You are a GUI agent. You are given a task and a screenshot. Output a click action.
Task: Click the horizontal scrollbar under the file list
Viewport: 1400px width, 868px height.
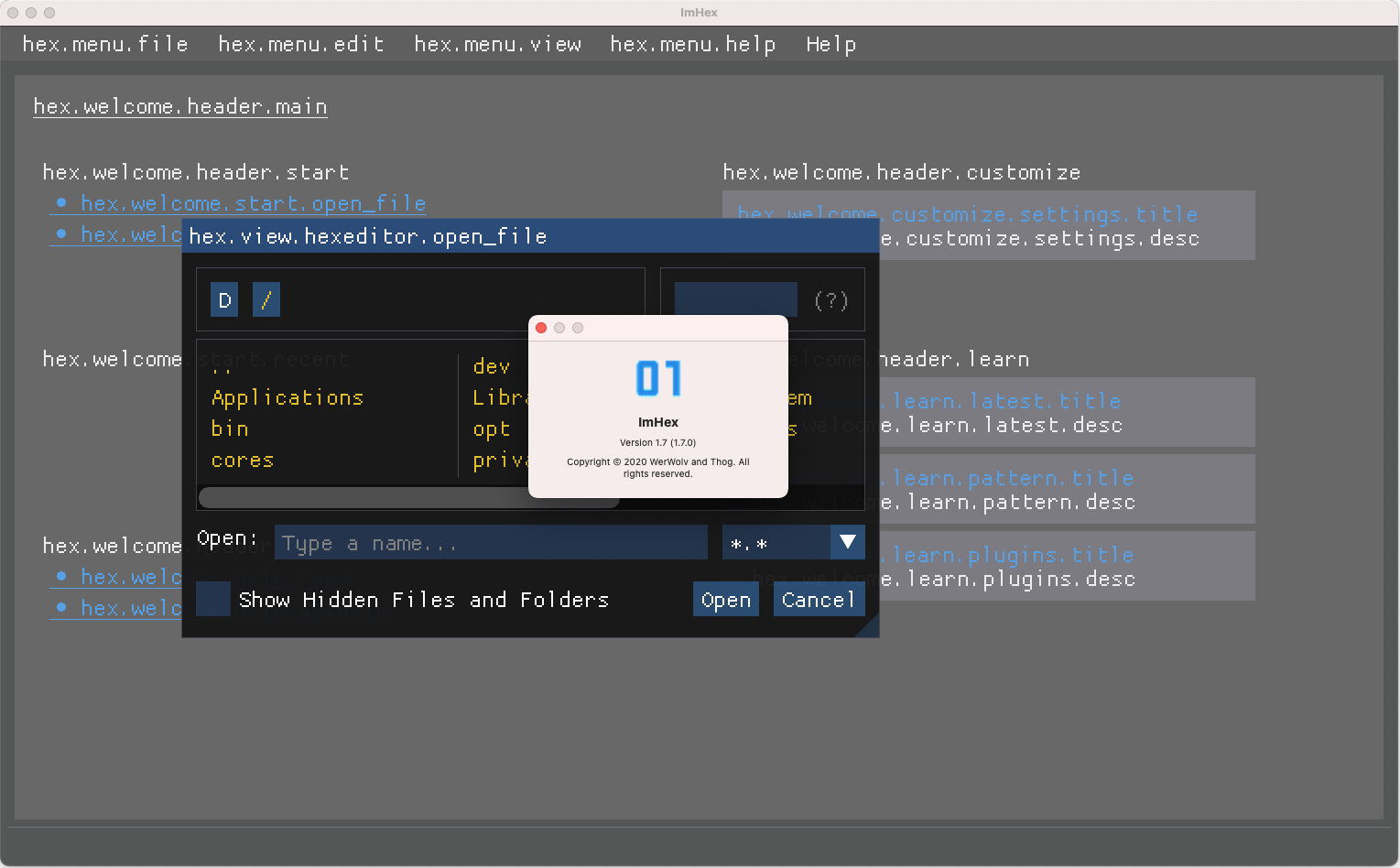click(x=408, y=497)
